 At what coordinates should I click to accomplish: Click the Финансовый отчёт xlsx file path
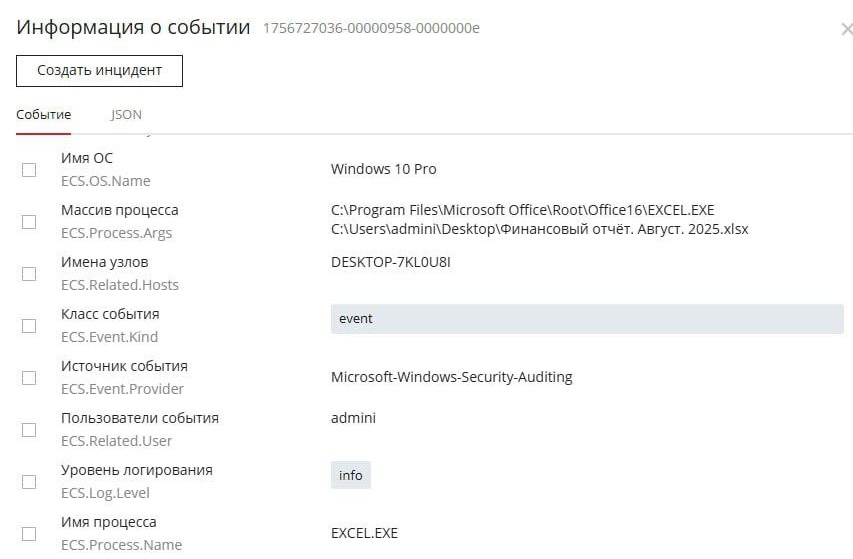pyautogui.click(x=539, y=229)
